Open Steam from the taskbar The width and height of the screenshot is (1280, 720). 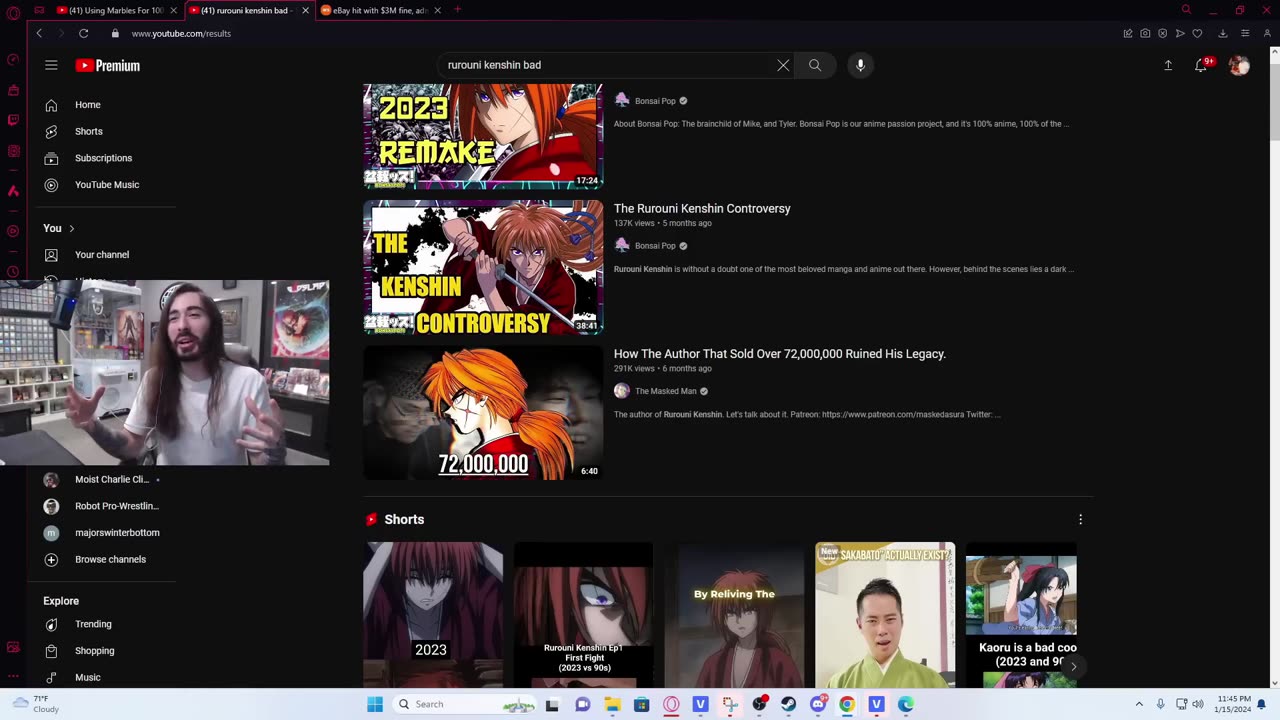[789, 704]
